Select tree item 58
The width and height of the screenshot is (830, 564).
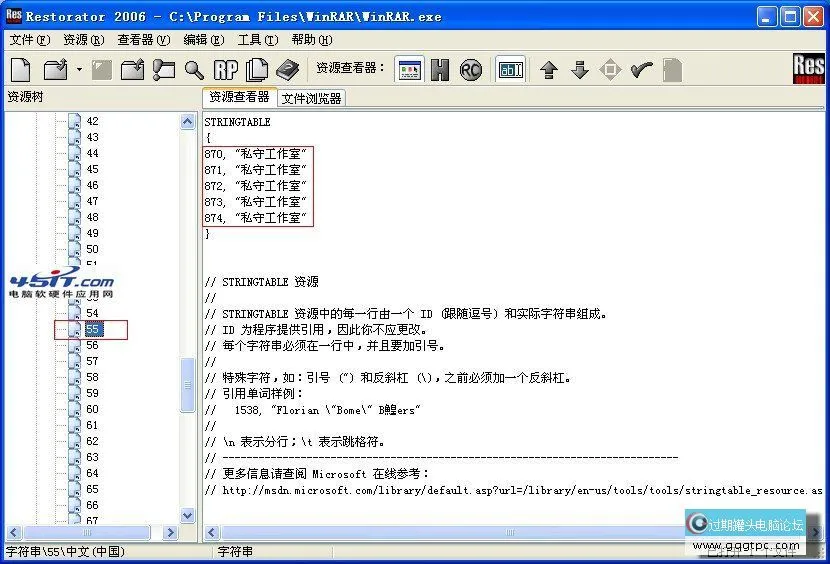(92, 377)
